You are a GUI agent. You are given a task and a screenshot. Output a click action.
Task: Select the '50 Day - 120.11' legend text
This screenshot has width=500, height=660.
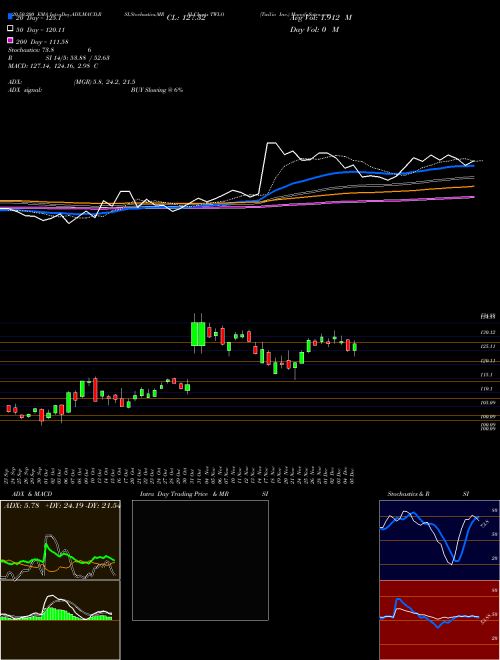(40, 30)
